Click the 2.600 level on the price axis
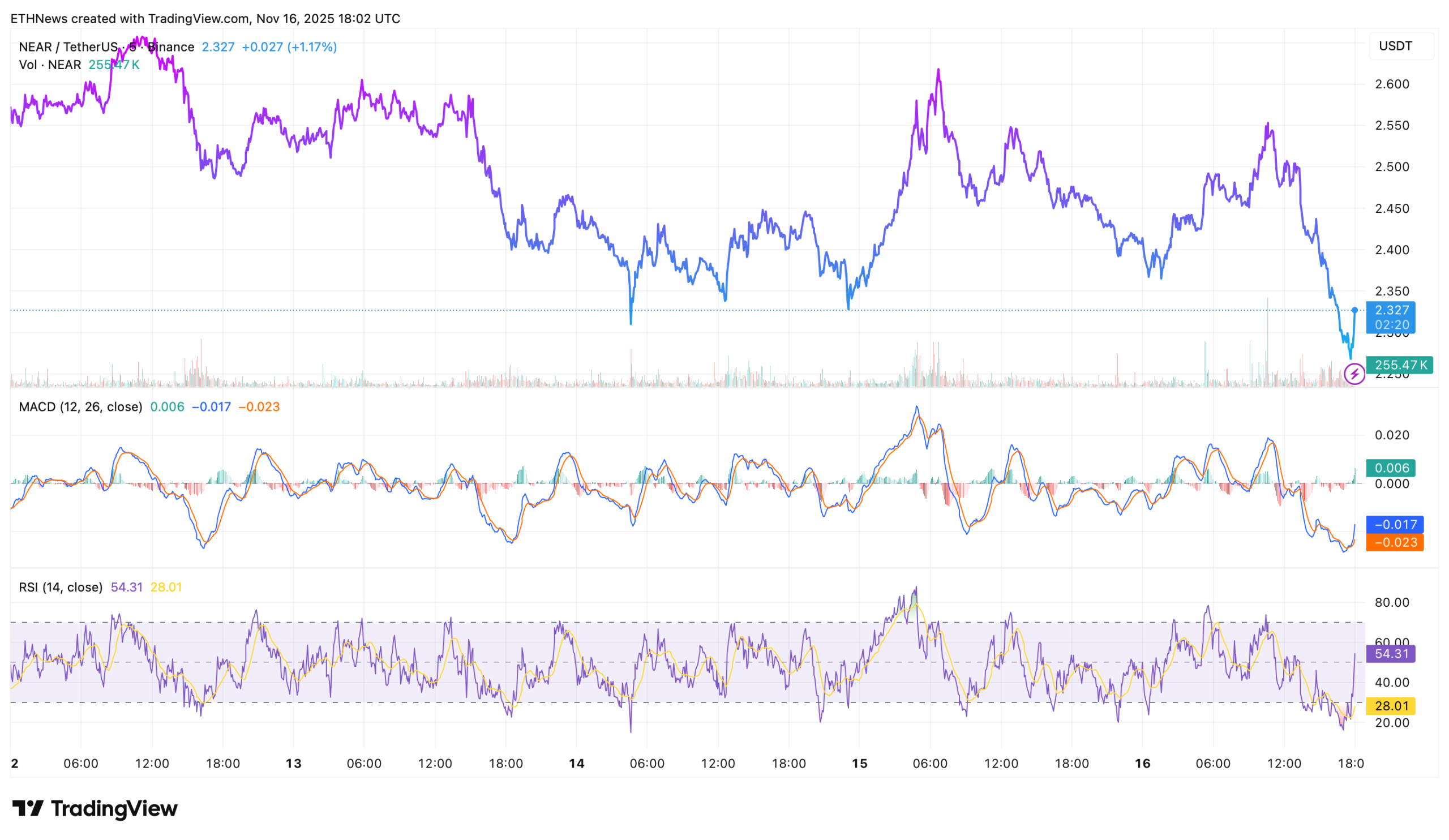The height and width of the screenshot is (840, 1449). click(x=1391, y=84)
